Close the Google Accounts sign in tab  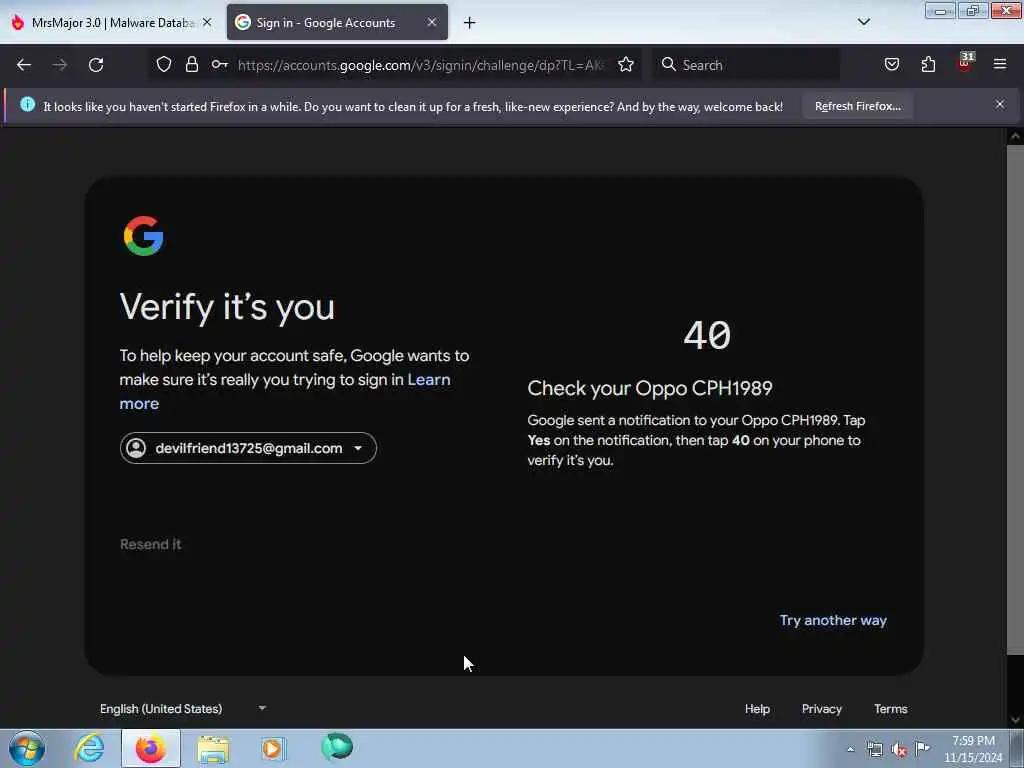point(432,23)
